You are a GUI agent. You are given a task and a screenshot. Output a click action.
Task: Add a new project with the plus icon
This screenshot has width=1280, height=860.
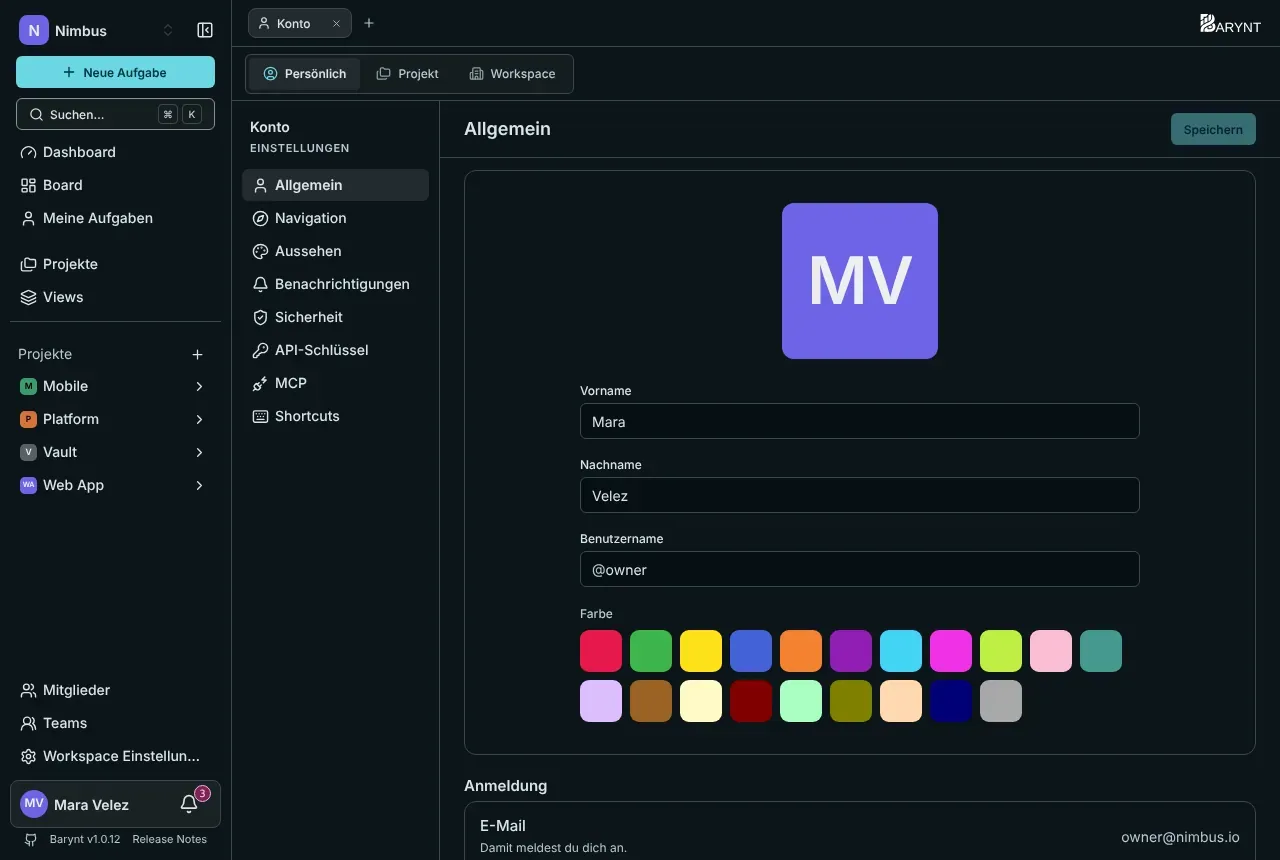click(x=197, y=354)
